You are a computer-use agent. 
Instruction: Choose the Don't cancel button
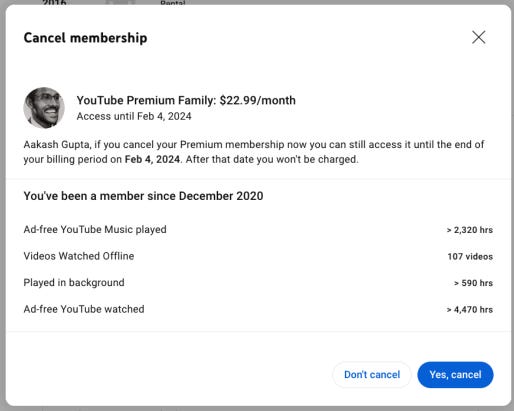click(372, 375)
